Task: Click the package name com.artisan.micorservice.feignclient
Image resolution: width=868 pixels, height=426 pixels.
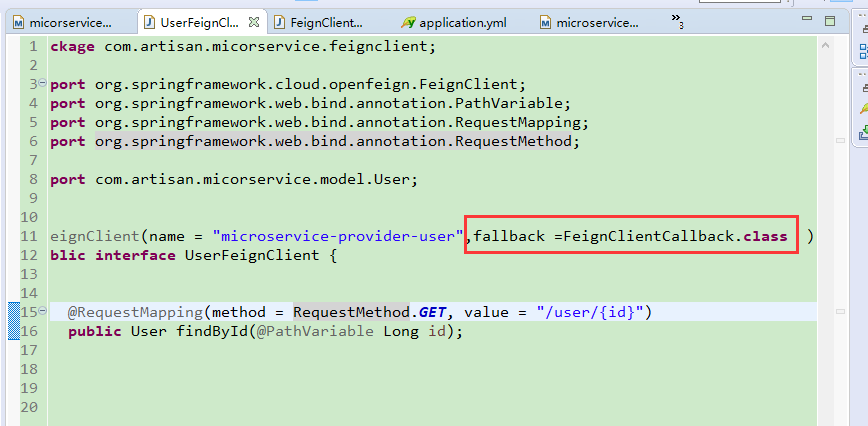Action: 266,46
